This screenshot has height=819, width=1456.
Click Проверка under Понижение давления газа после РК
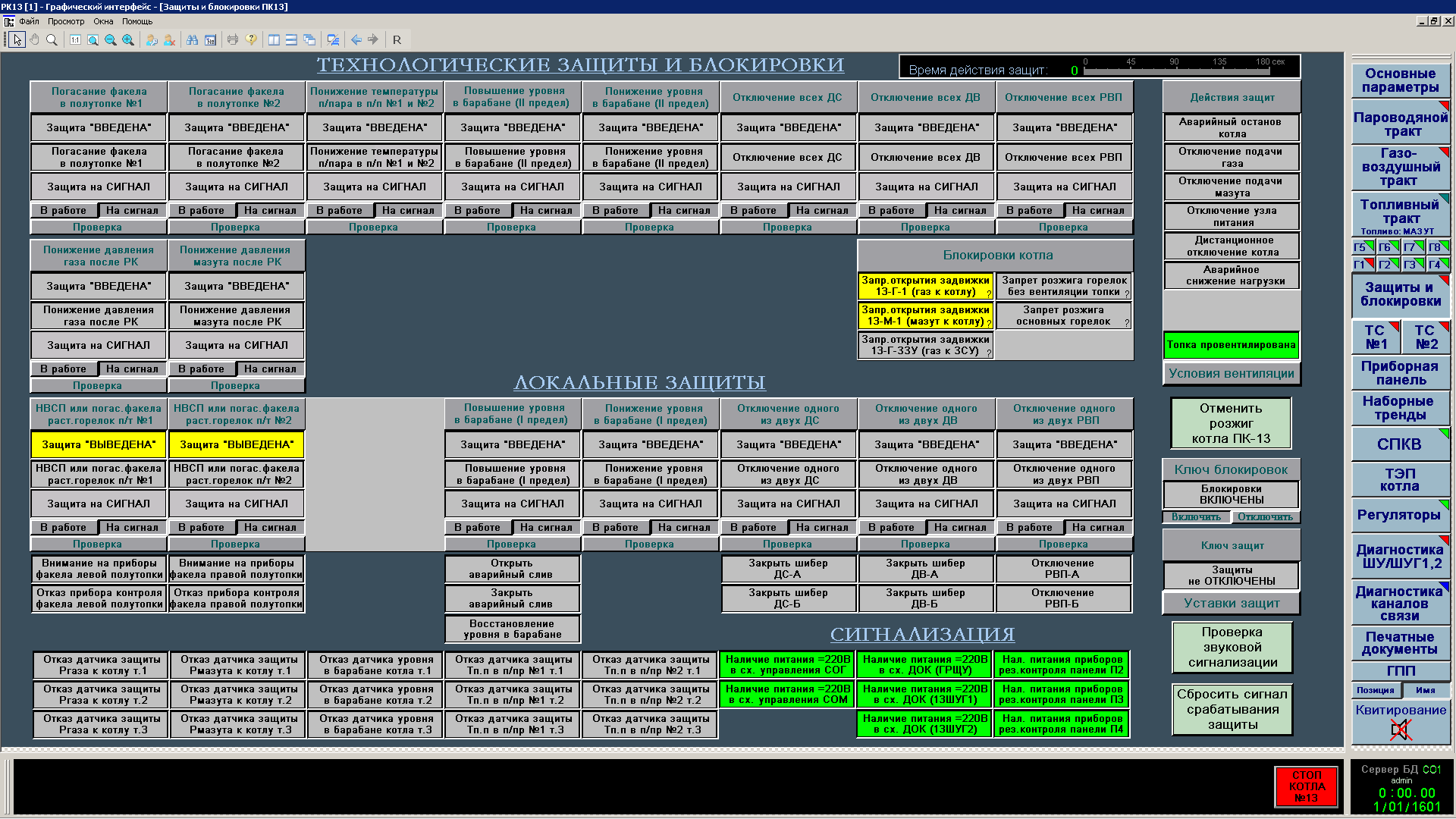(x=98, y=386)
